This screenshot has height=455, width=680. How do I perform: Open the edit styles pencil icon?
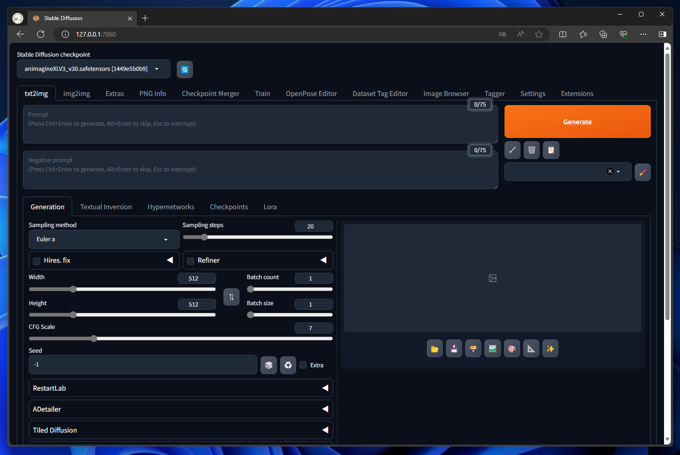pos(643,172)
